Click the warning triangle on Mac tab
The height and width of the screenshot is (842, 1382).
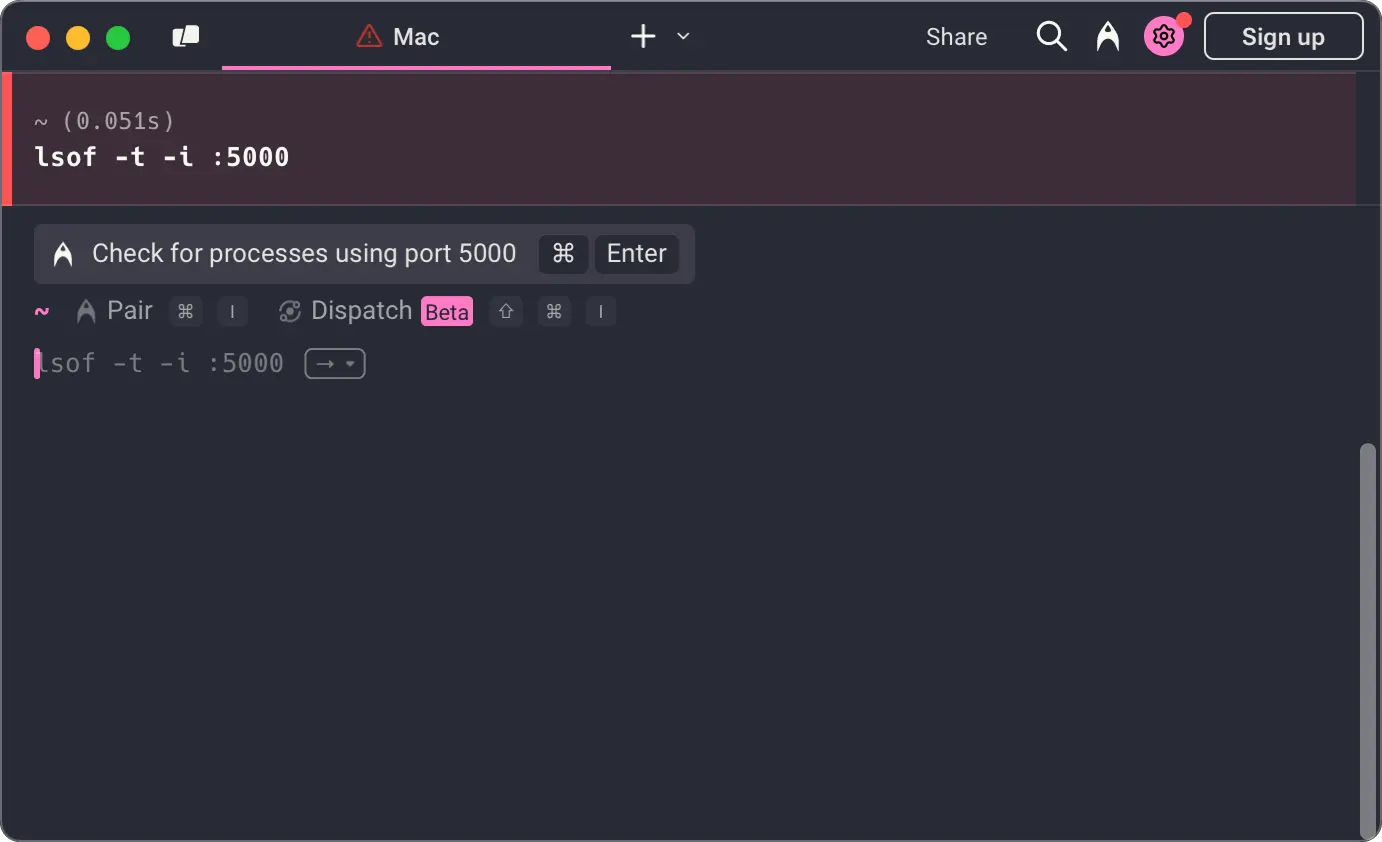(369, 37)
